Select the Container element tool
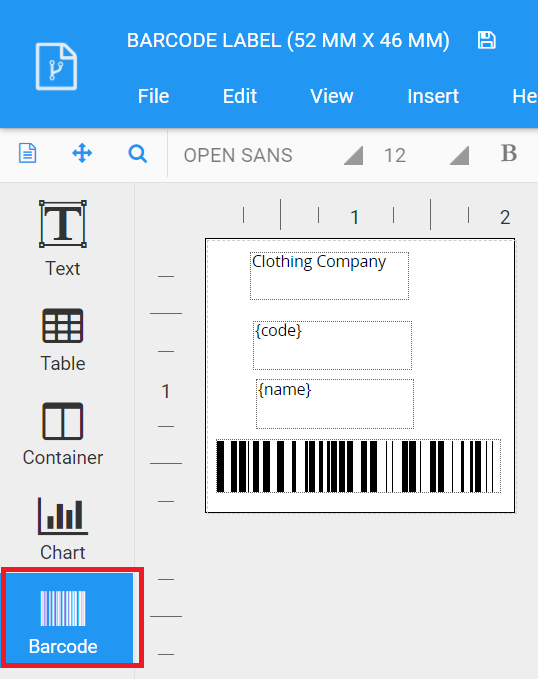 pyautogui.click(x=63, y=434)
